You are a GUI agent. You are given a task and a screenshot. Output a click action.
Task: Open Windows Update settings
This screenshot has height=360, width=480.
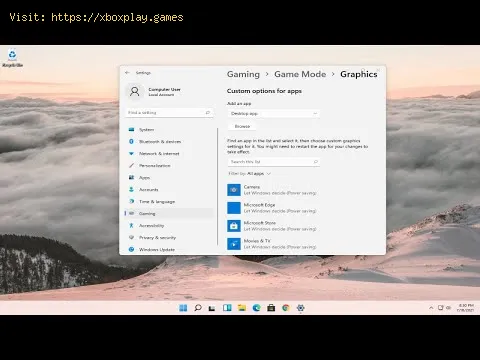click(169, 249)
